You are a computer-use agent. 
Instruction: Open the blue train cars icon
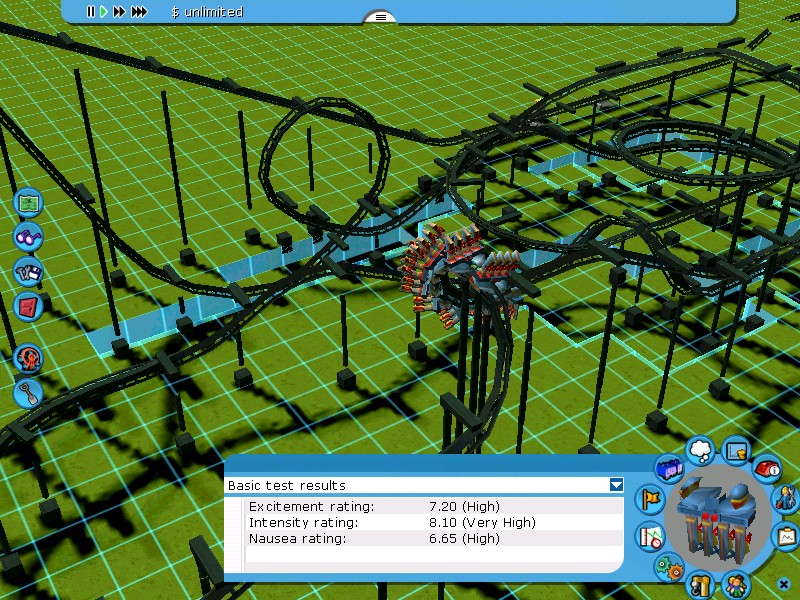(x=669, y=468)
